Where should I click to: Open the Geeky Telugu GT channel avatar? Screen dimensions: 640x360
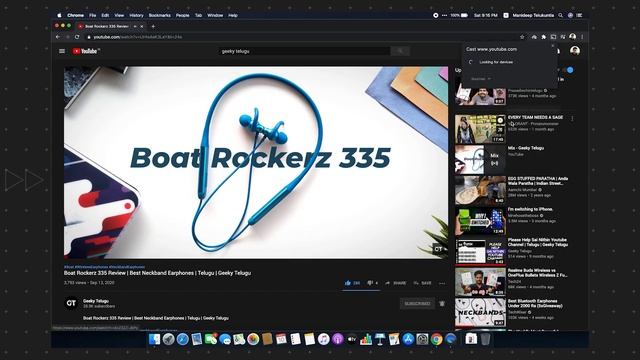[x=71, y=303]
